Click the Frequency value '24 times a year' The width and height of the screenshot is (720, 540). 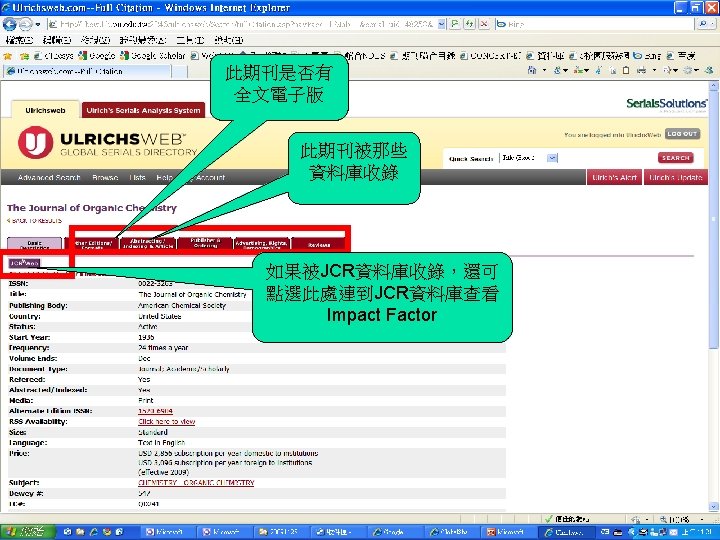(x=163, y=348)
